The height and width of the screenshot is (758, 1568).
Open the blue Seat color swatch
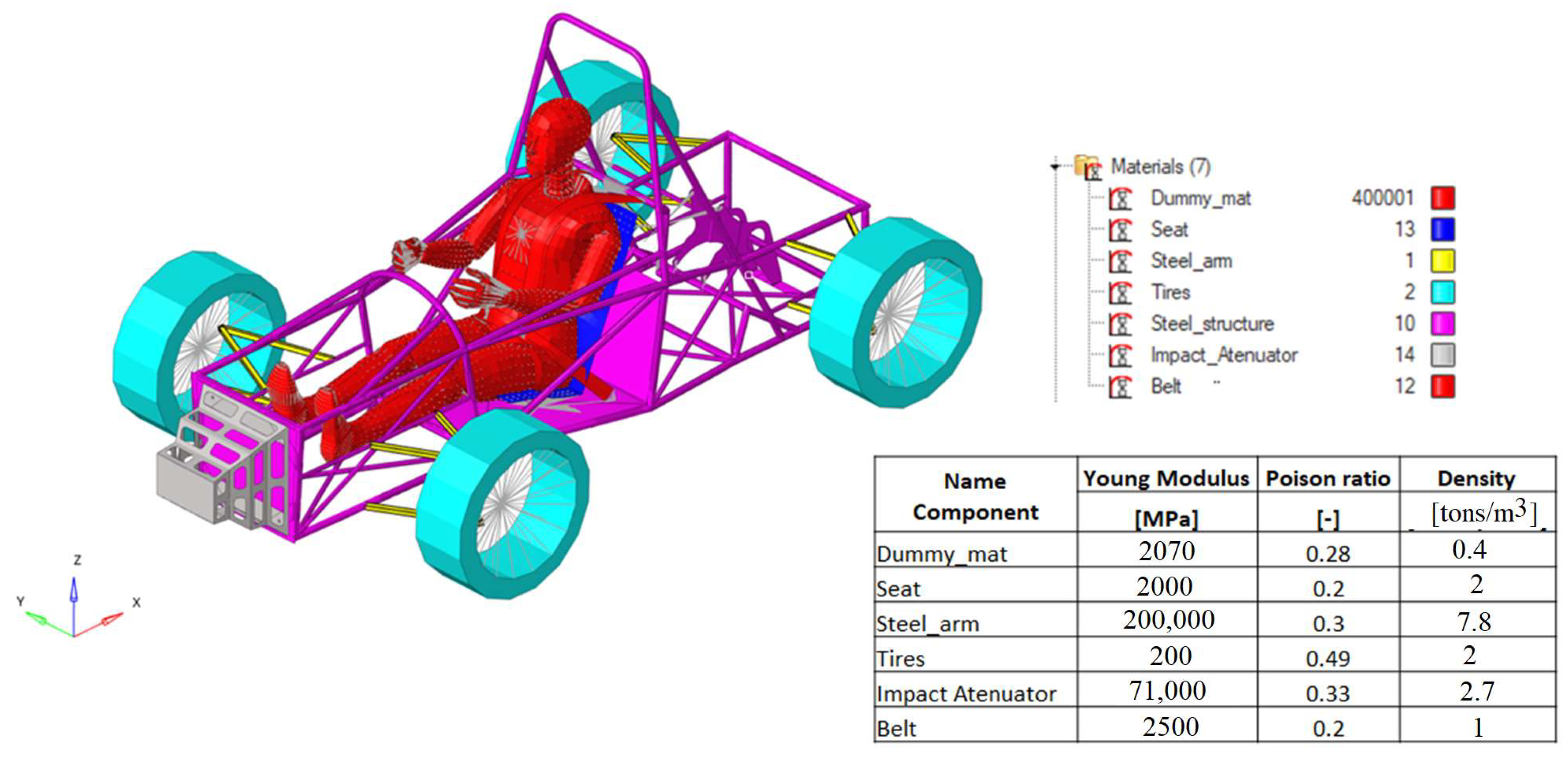click(1442, 230)
